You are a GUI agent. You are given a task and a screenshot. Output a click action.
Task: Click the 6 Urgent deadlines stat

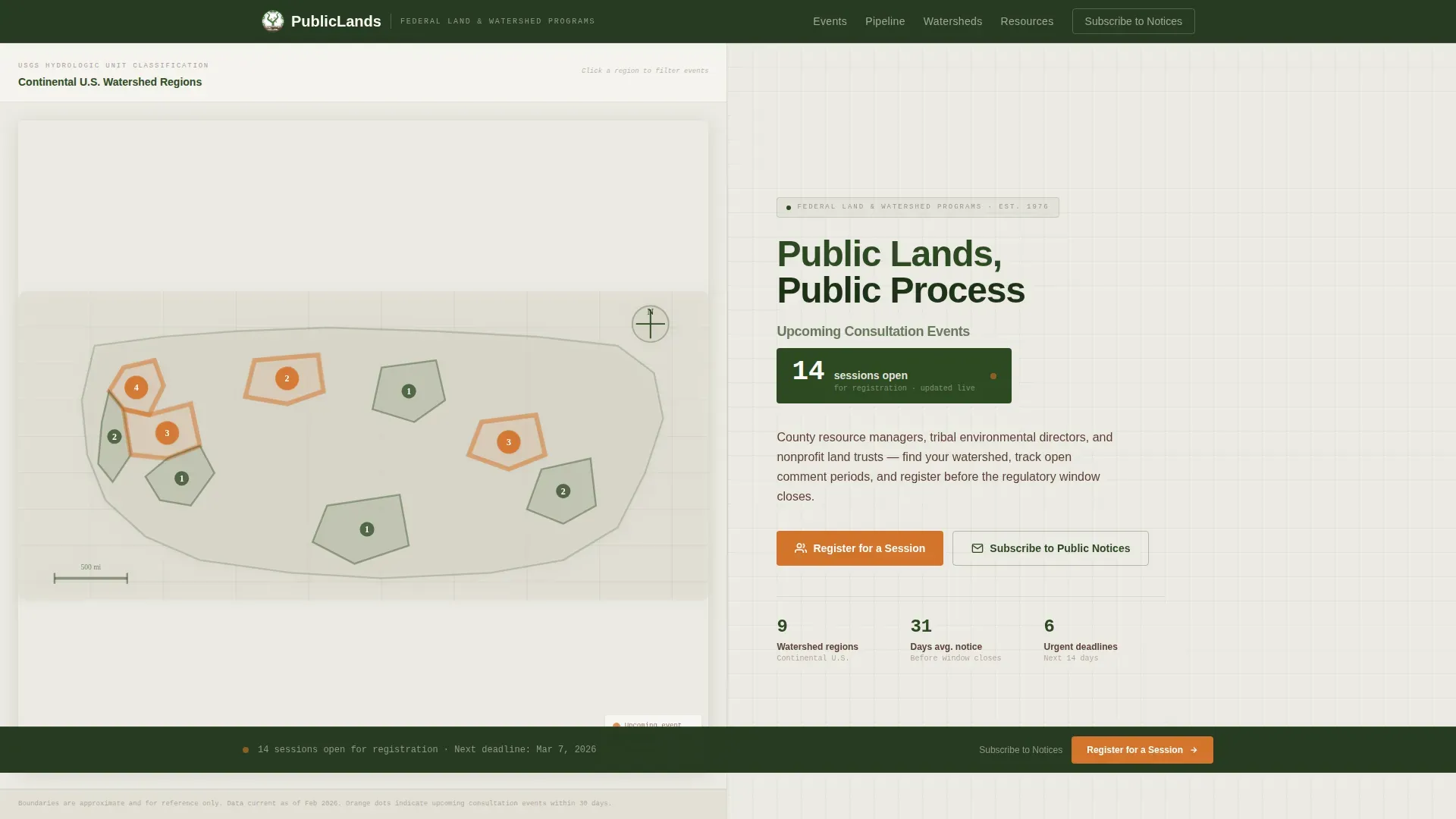point(1081,640)
